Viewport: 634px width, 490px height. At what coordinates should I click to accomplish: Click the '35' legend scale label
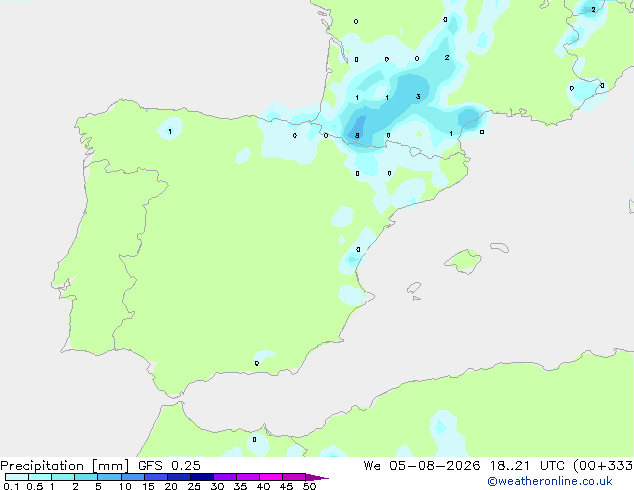coord(240,486)
